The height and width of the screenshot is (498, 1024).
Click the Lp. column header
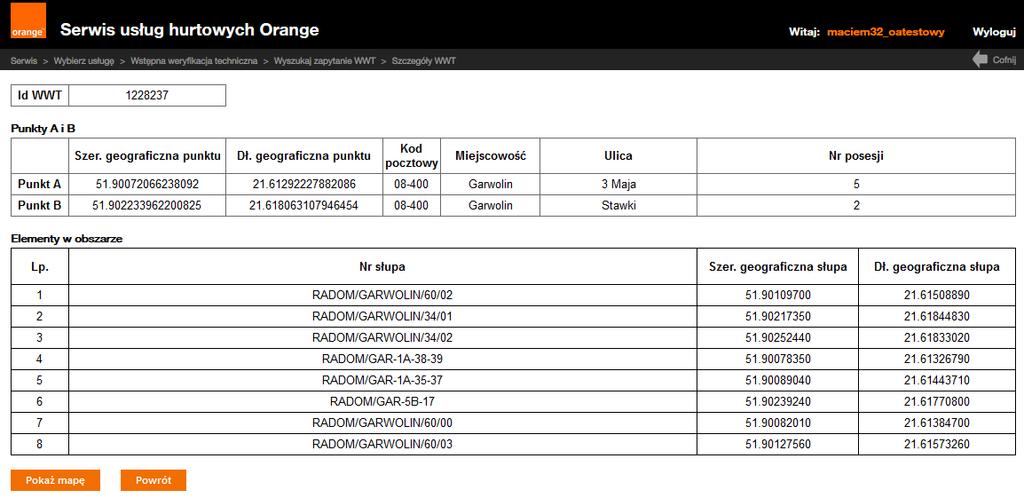pyautogui.click(x=40, y=266)
